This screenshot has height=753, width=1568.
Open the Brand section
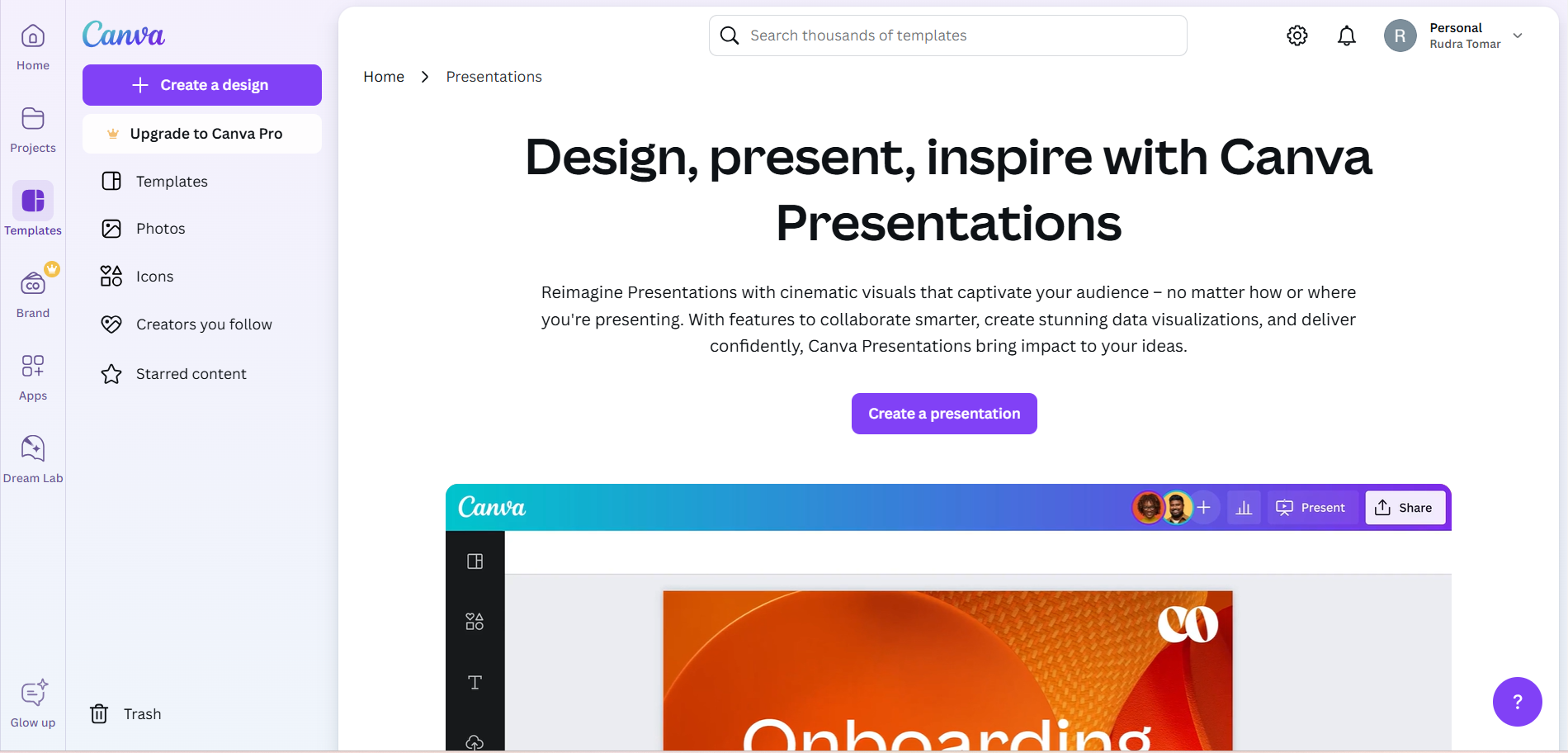click(x=33, y=293)
